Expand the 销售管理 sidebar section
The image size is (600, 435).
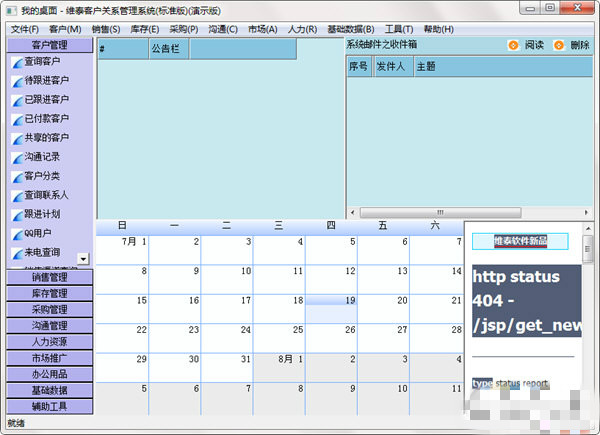[50, 277]
